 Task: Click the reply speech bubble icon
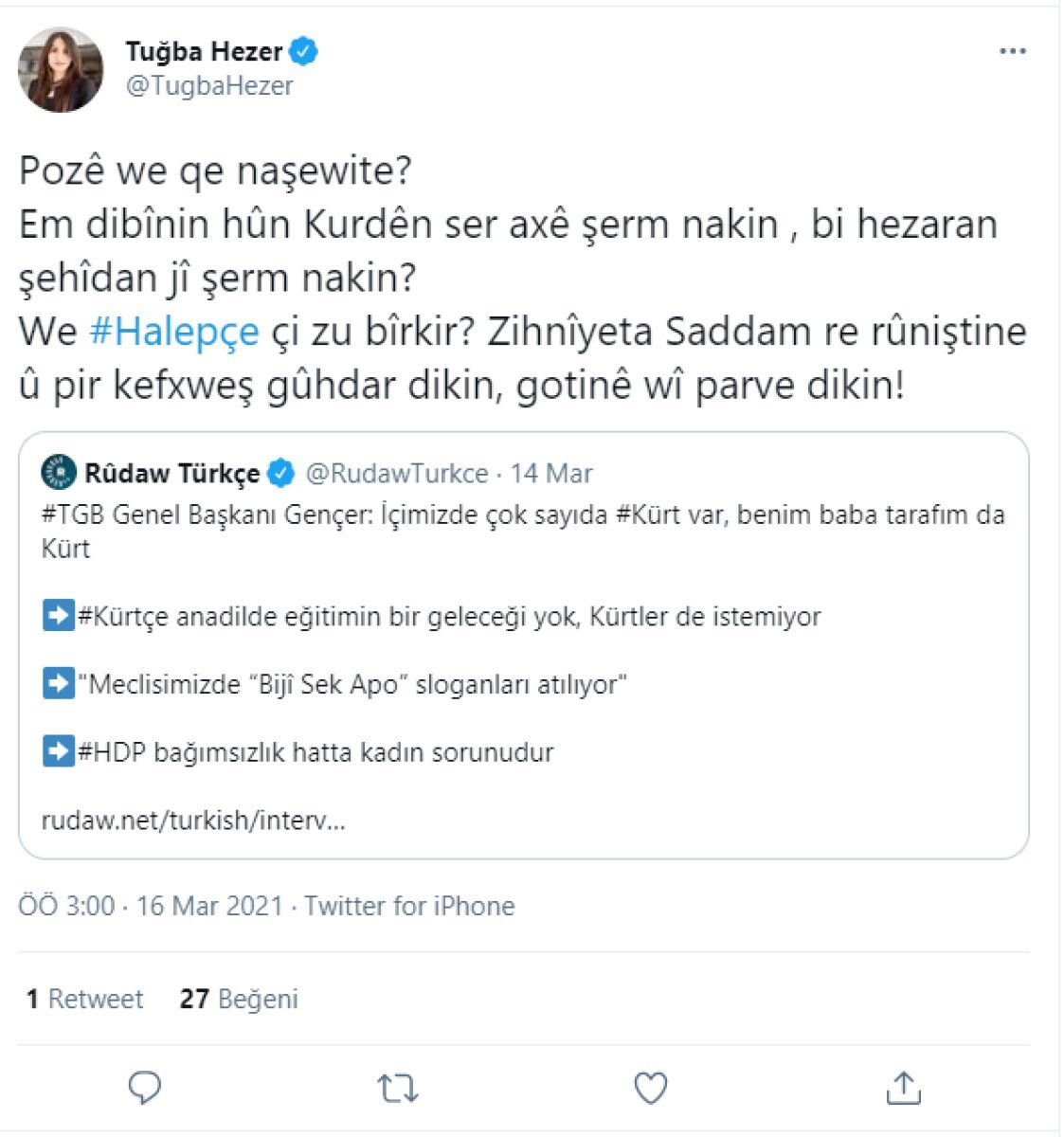click(x=145, y=1088)
